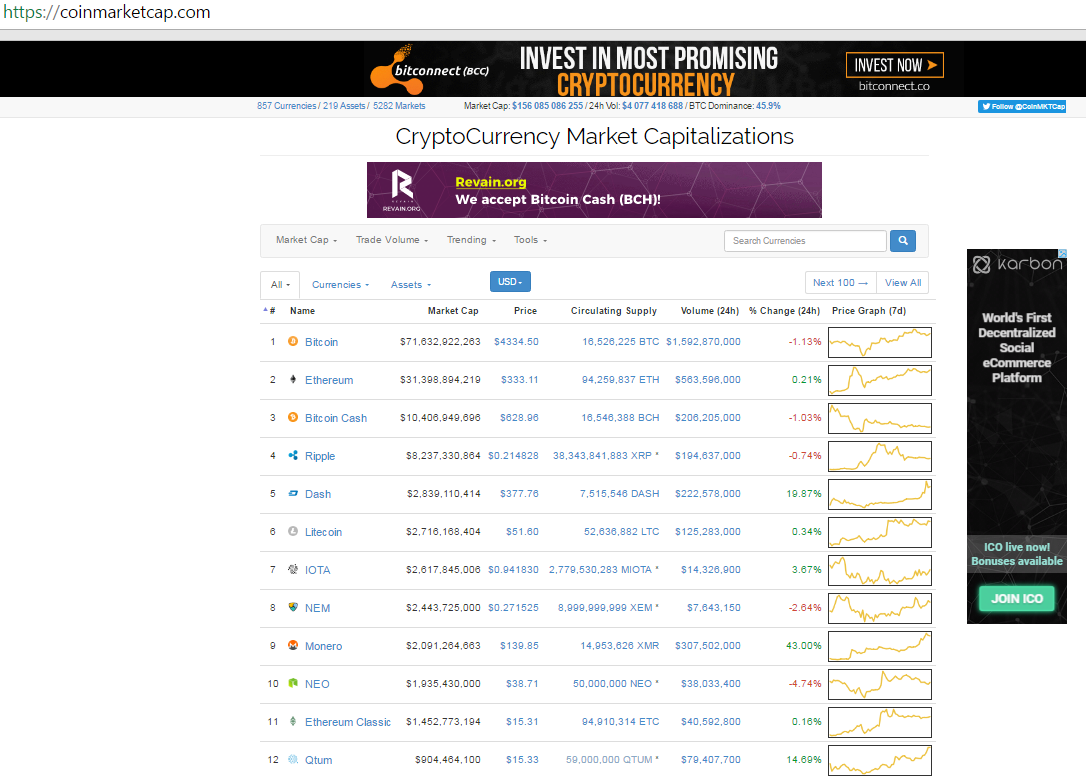Go to Next 100 results
1086x778 pixels.
(840, 283)
